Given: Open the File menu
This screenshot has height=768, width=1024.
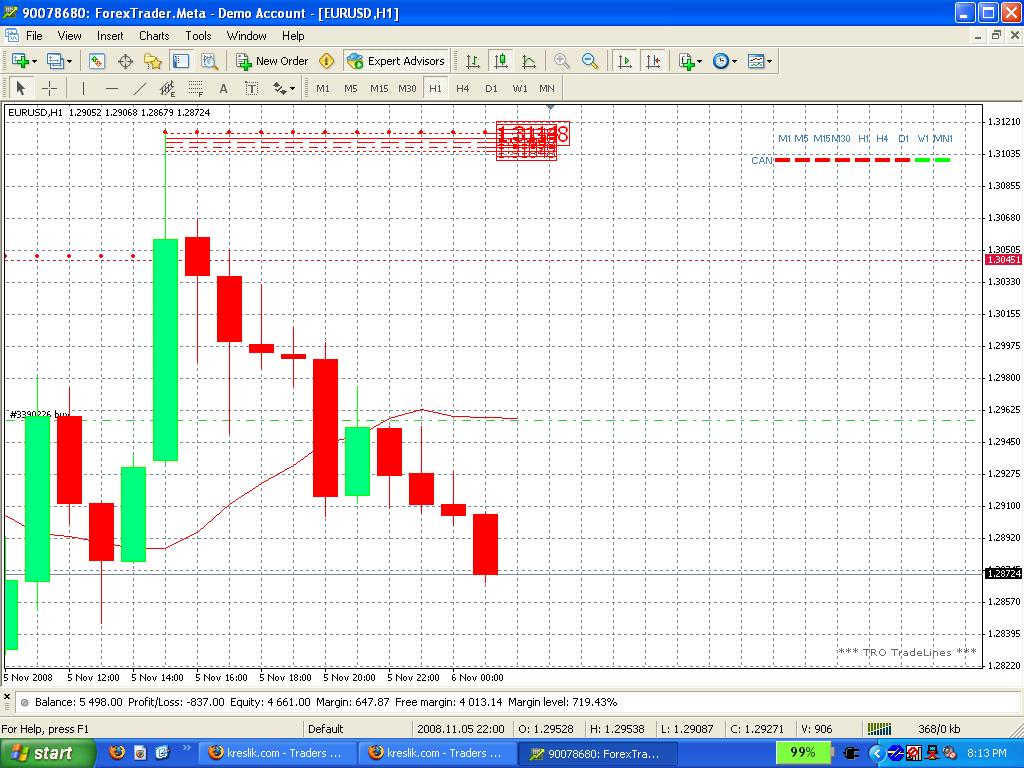Looking at the screenshot, I should click(x=34, y=36).
